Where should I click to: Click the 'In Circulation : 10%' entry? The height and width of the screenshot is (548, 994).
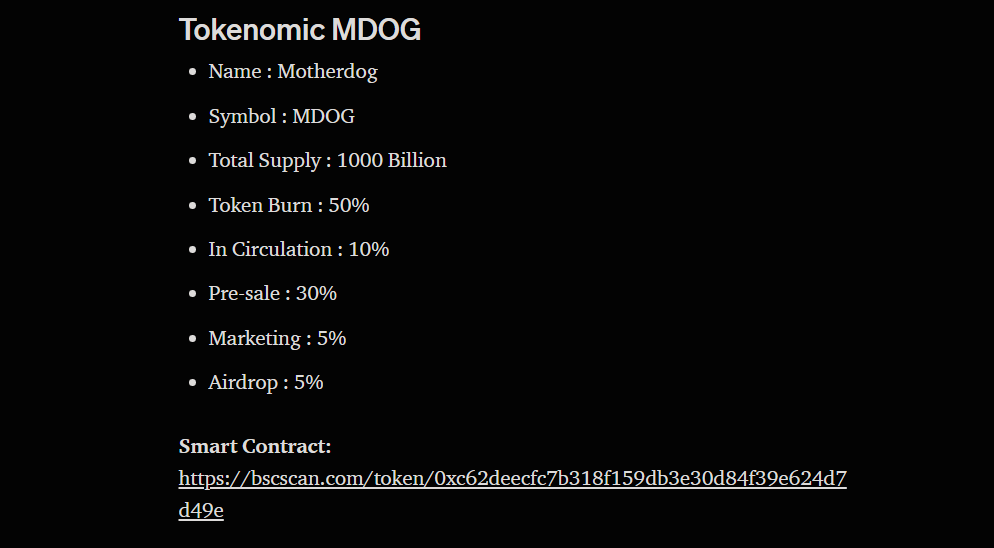tap(299, 249)
